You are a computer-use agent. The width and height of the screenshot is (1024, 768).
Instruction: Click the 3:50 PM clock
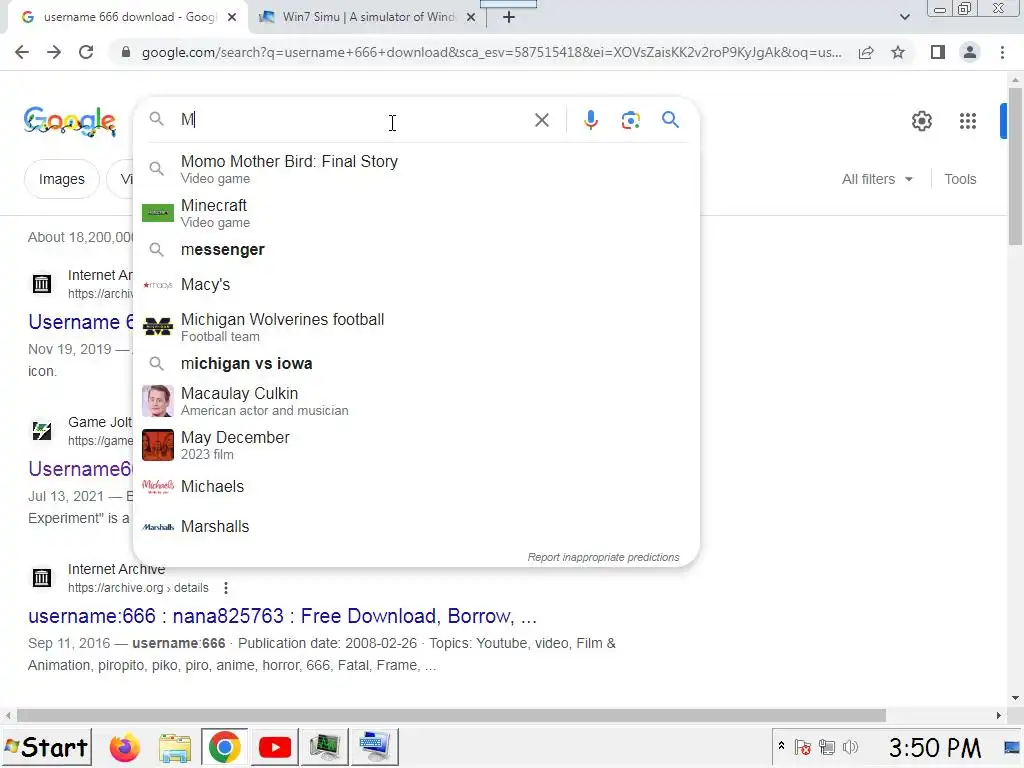pos(935,748)
